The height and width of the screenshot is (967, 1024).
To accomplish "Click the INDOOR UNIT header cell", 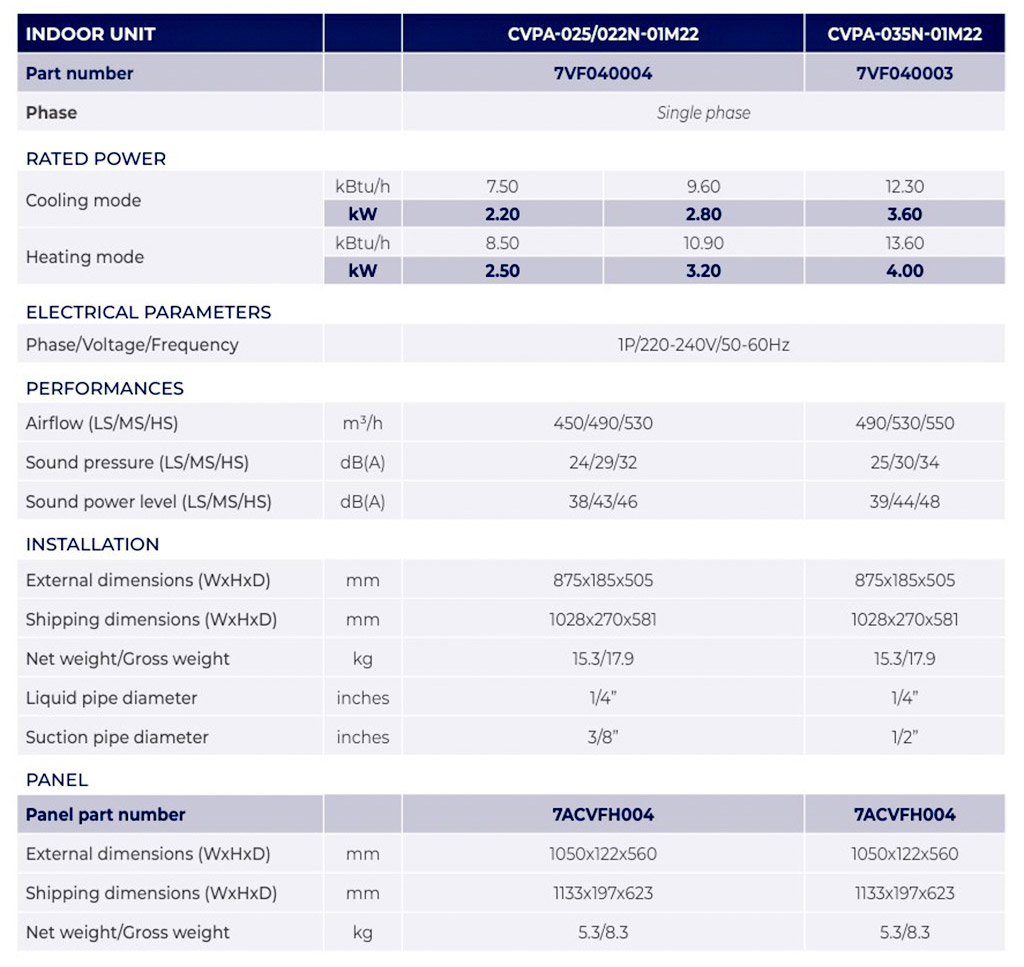I will coord(91,34).
